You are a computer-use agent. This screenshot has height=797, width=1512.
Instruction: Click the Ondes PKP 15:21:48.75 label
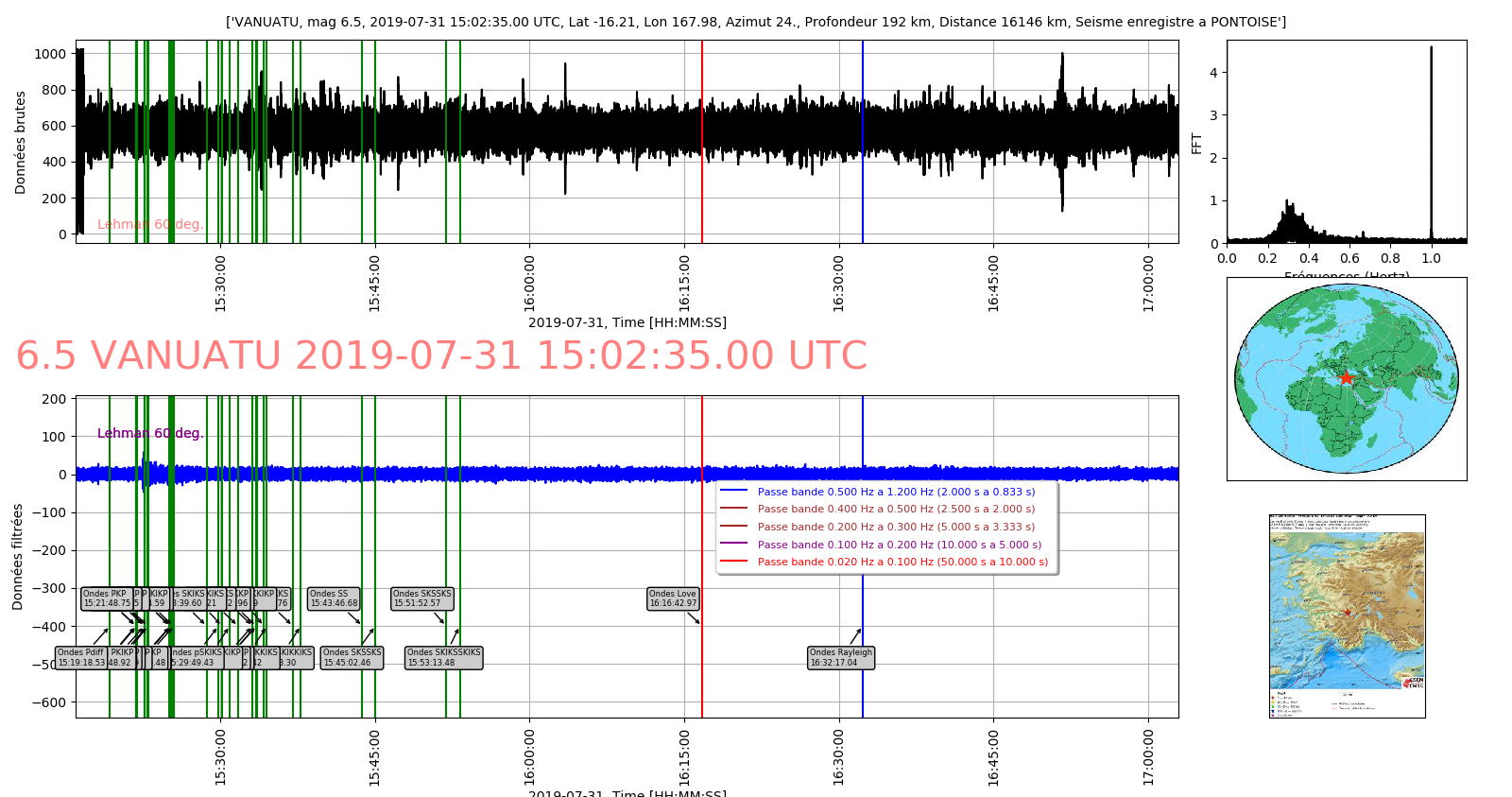(x=107, y=598)
